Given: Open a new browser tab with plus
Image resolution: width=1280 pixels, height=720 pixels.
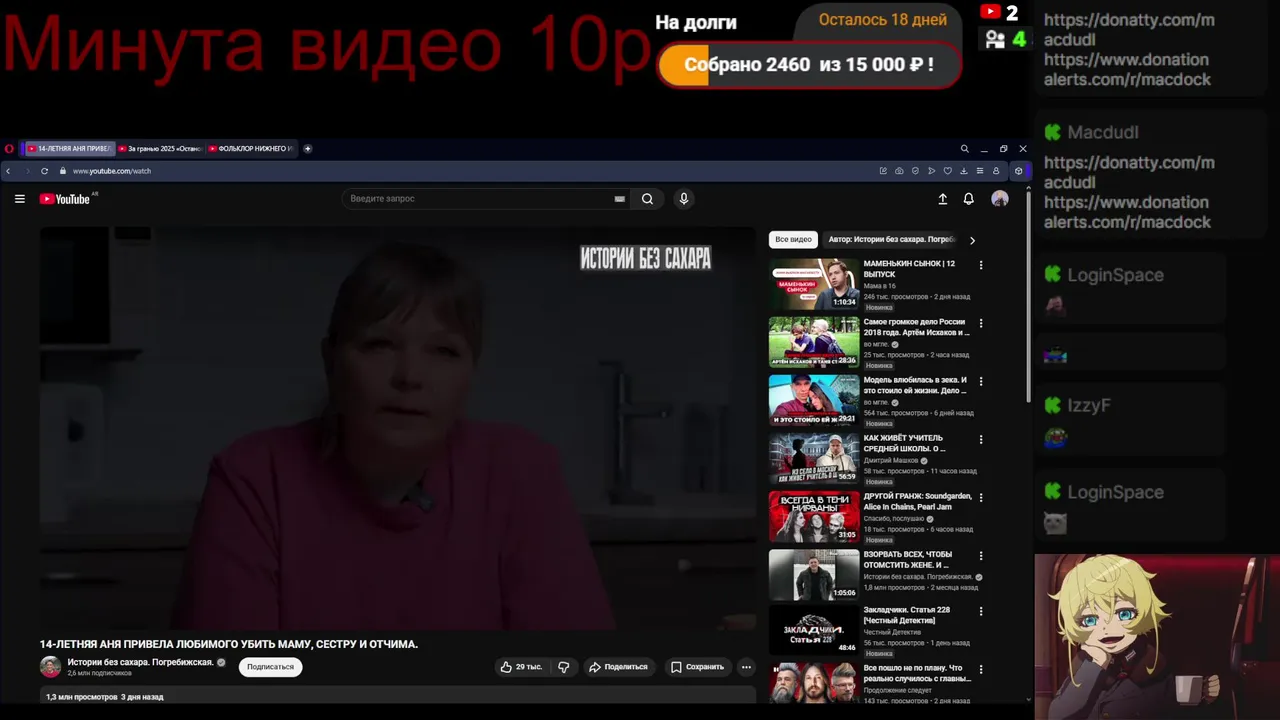Looking at the screenshot, I should click(307, 149).
